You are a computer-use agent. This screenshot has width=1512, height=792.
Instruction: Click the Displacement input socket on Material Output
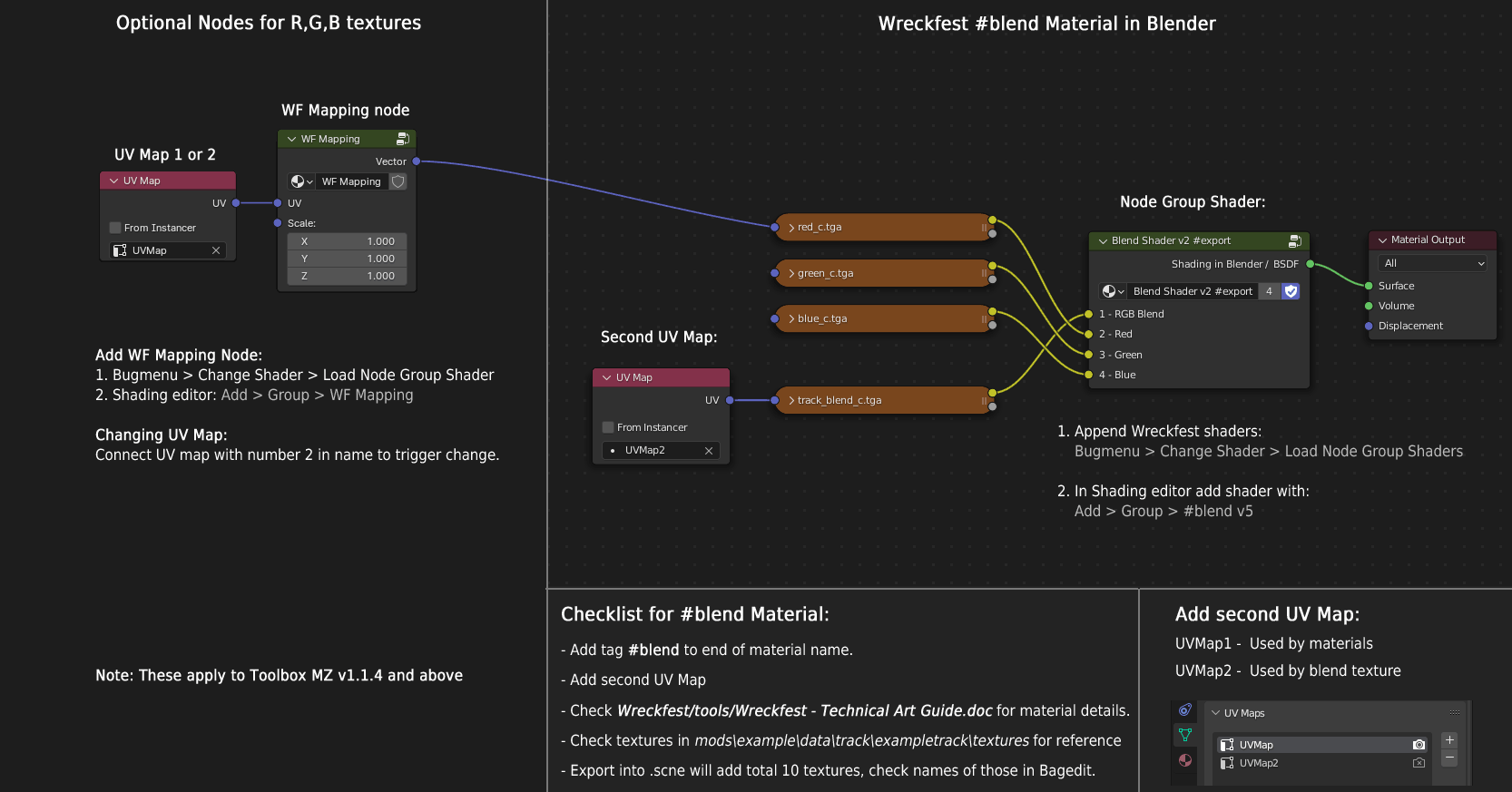point(1369,326)
